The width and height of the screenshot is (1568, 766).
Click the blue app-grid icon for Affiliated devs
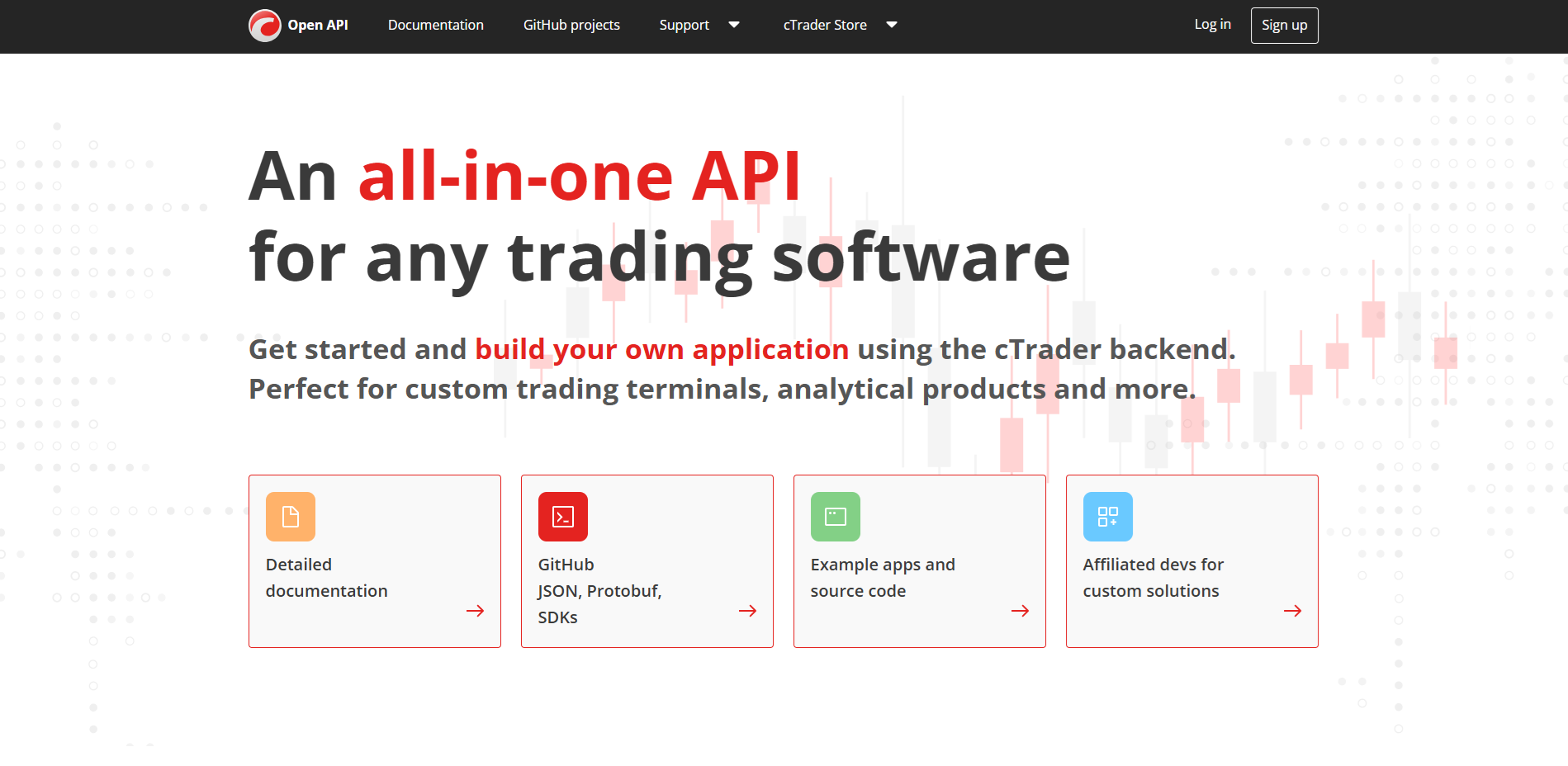[x=1107, y=516]
